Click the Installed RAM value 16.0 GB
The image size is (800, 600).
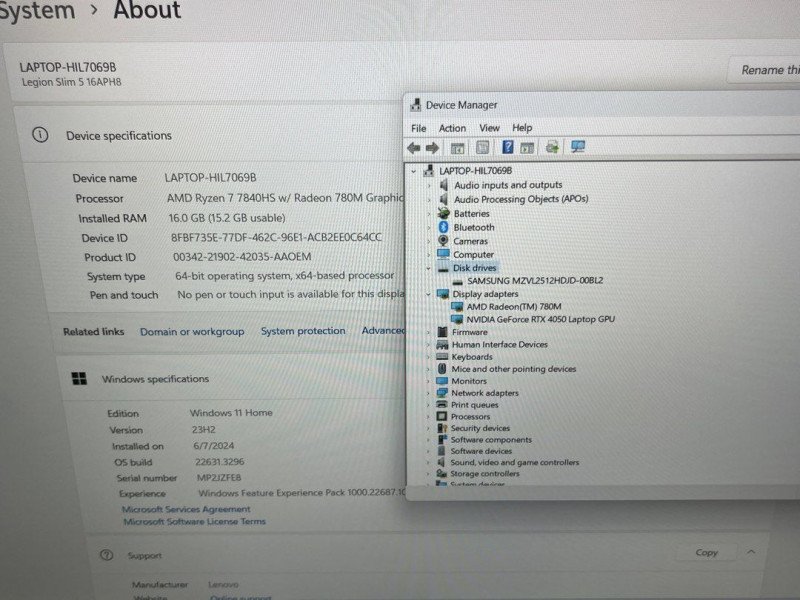pyautogui.click(x=227, y=218)
